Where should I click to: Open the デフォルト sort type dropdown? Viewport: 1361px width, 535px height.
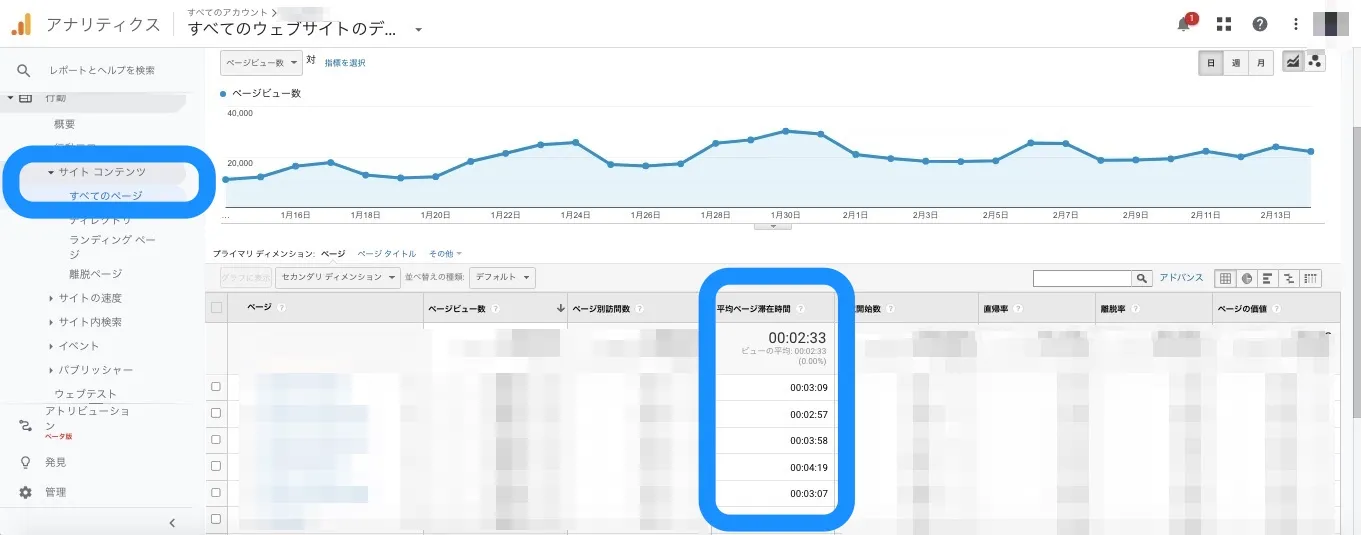click(503, 277)
